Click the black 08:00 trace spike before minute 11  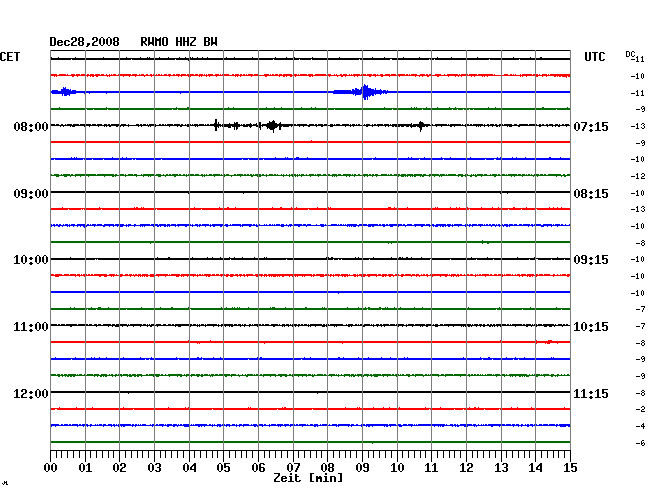[x=421, y=125]
